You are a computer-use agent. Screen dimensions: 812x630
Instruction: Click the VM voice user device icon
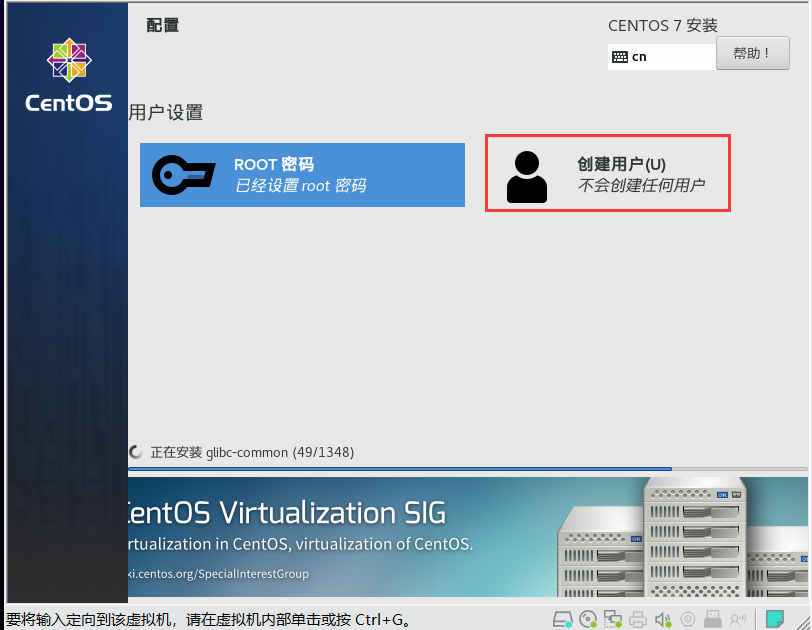[x=738, y=619]
